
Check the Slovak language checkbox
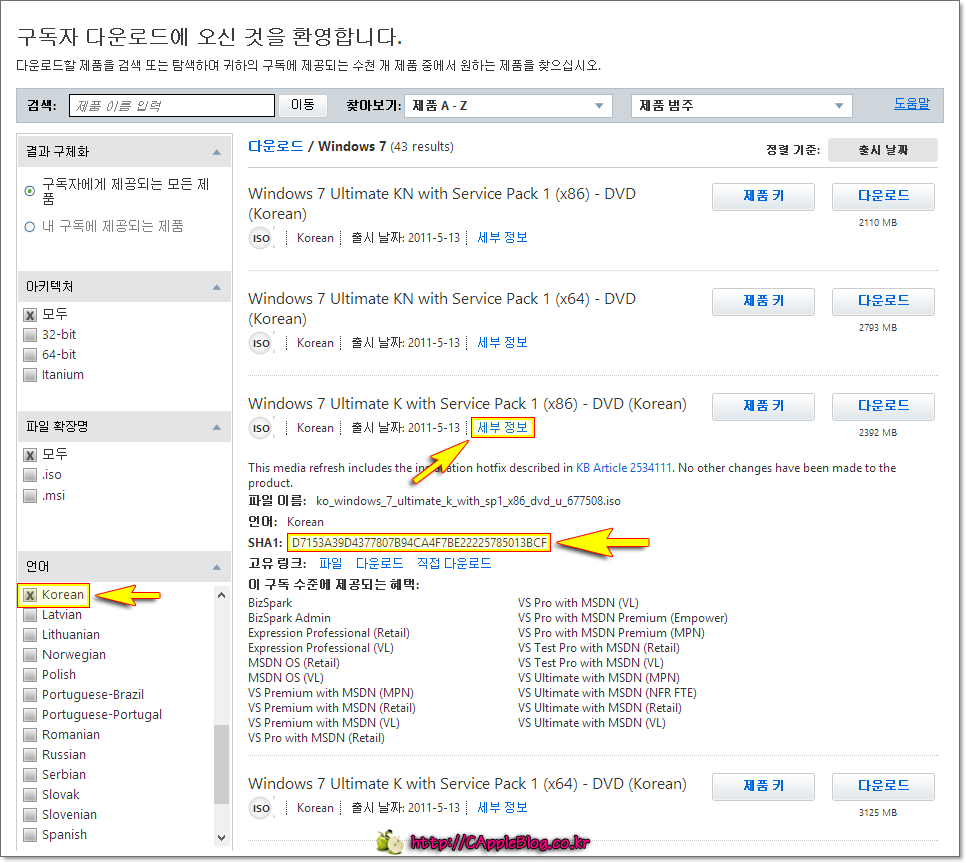(x=30, y=795)
